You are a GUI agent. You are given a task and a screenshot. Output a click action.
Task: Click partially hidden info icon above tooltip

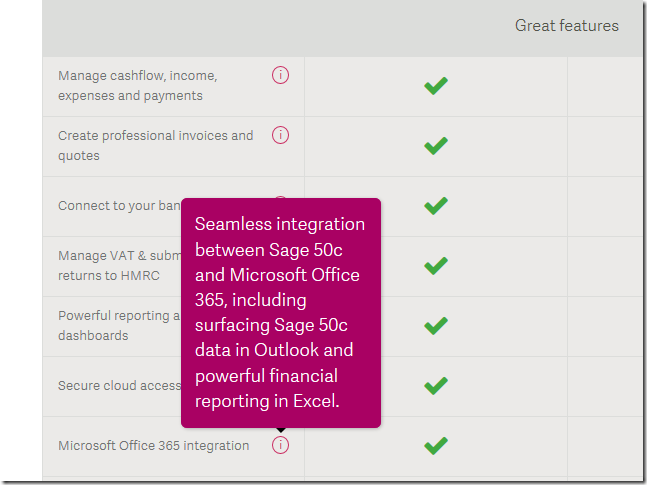(280, 197)
